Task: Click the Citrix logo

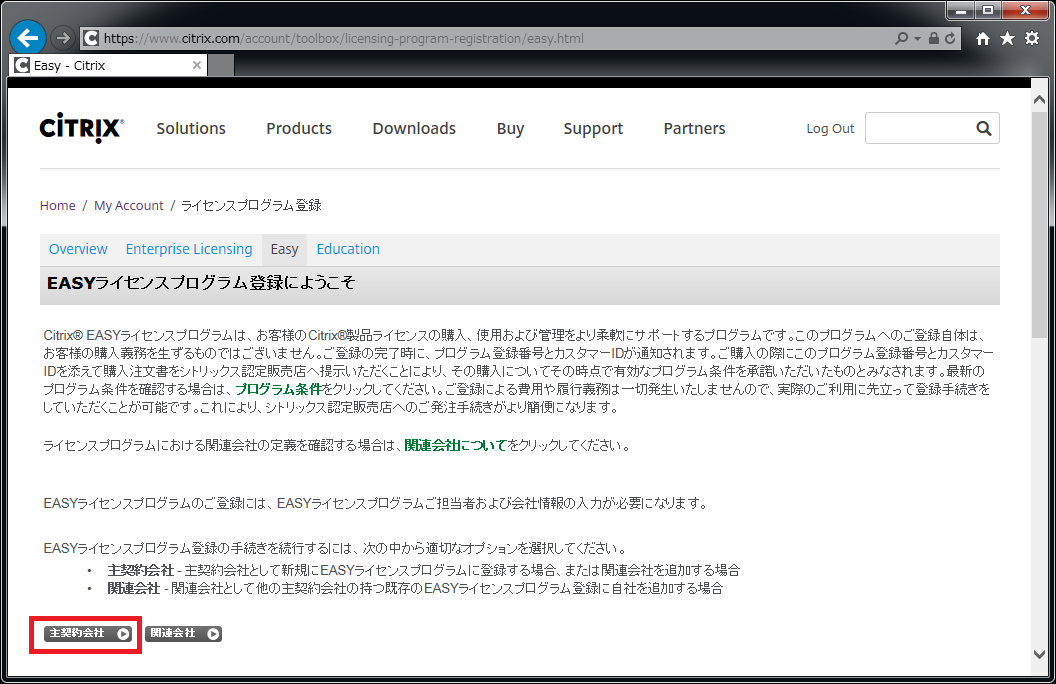Action: click(82, 128)
